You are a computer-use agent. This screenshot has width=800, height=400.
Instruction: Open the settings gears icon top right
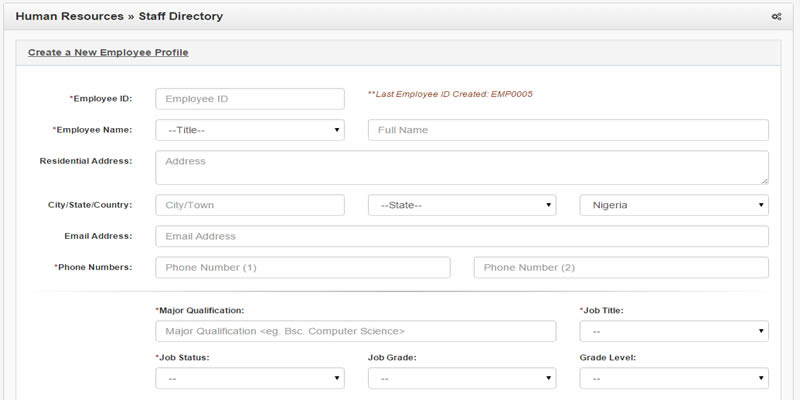pyautogui.click(x=776, y=17)
